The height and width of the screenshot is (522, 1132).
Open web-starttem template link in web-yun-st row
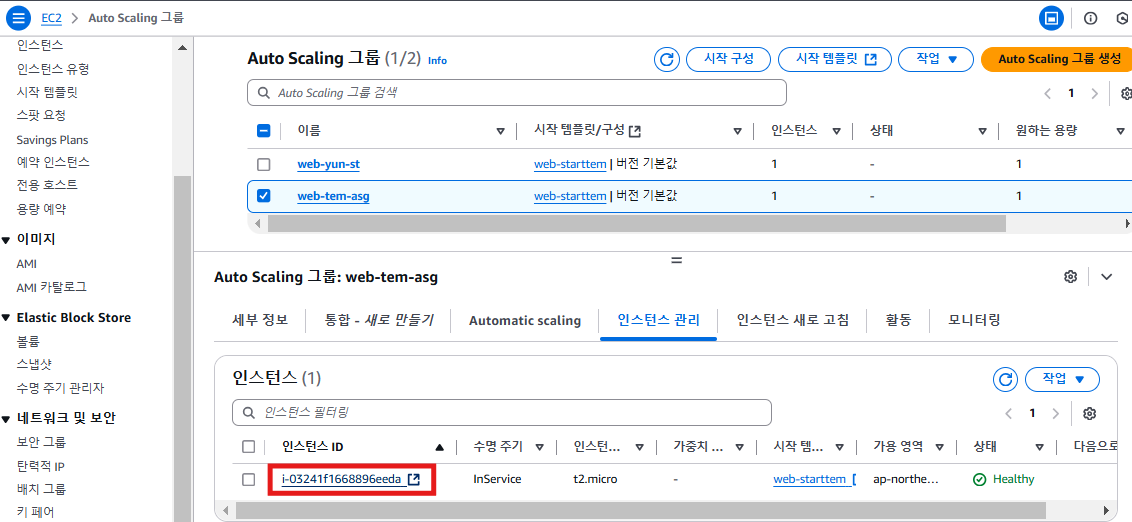[570, 165]
